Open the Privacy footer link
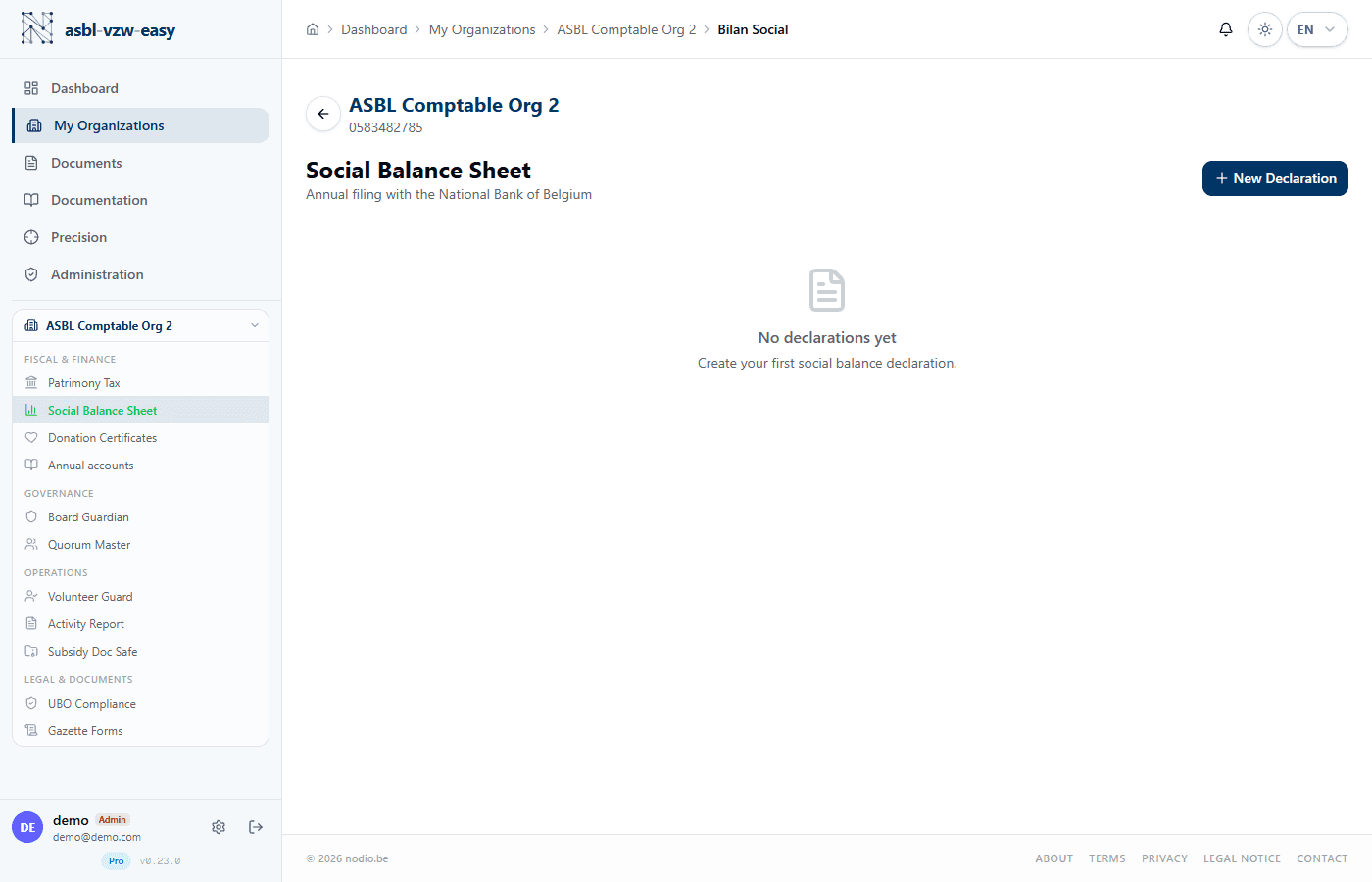Image resolution: width=1372 pixels, height=882 pixels. (x=1164, y=858)
